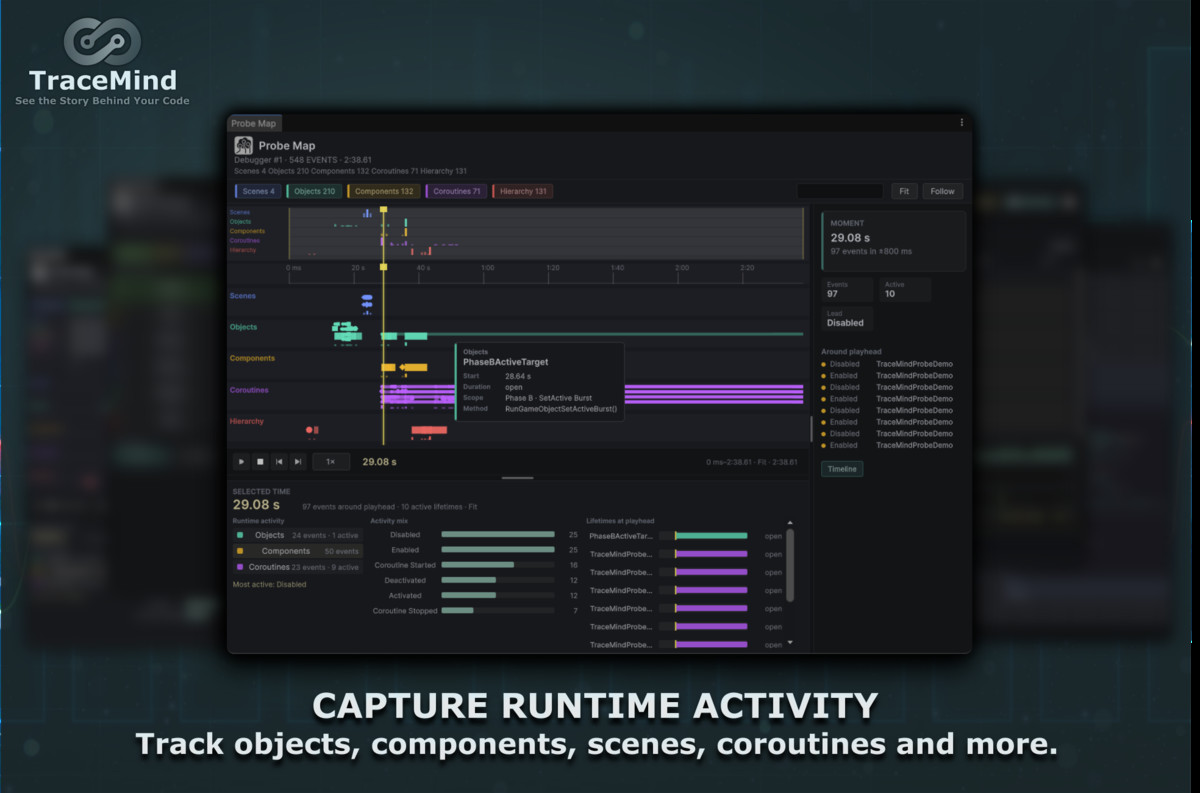Jump to next event button
This screenshot has width=1200, height=793.
click(298, 462)
